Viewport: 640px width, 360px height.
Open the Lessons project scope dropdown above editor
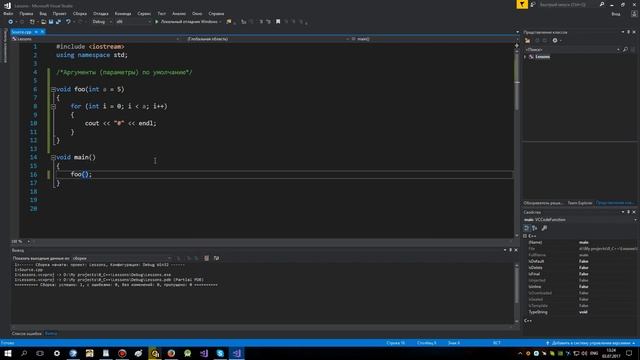click(96, 39)
